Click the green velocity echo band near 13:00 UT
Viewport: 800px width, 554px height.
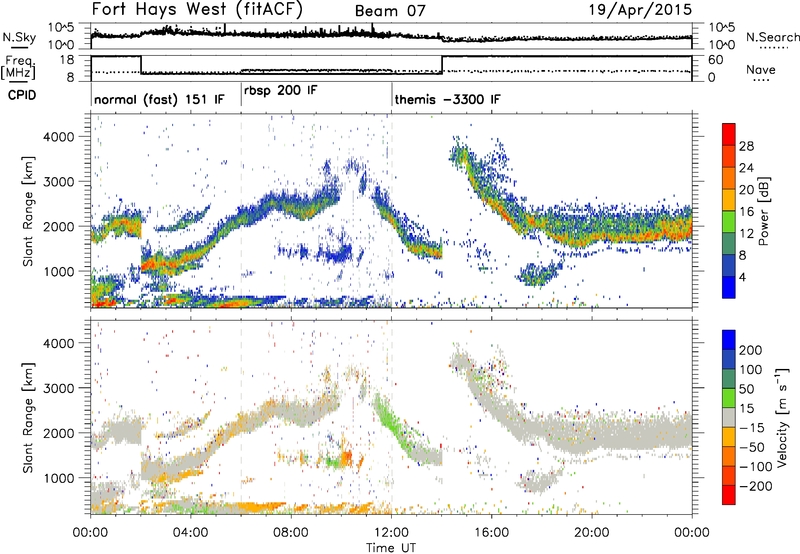(x=394, y=421)
